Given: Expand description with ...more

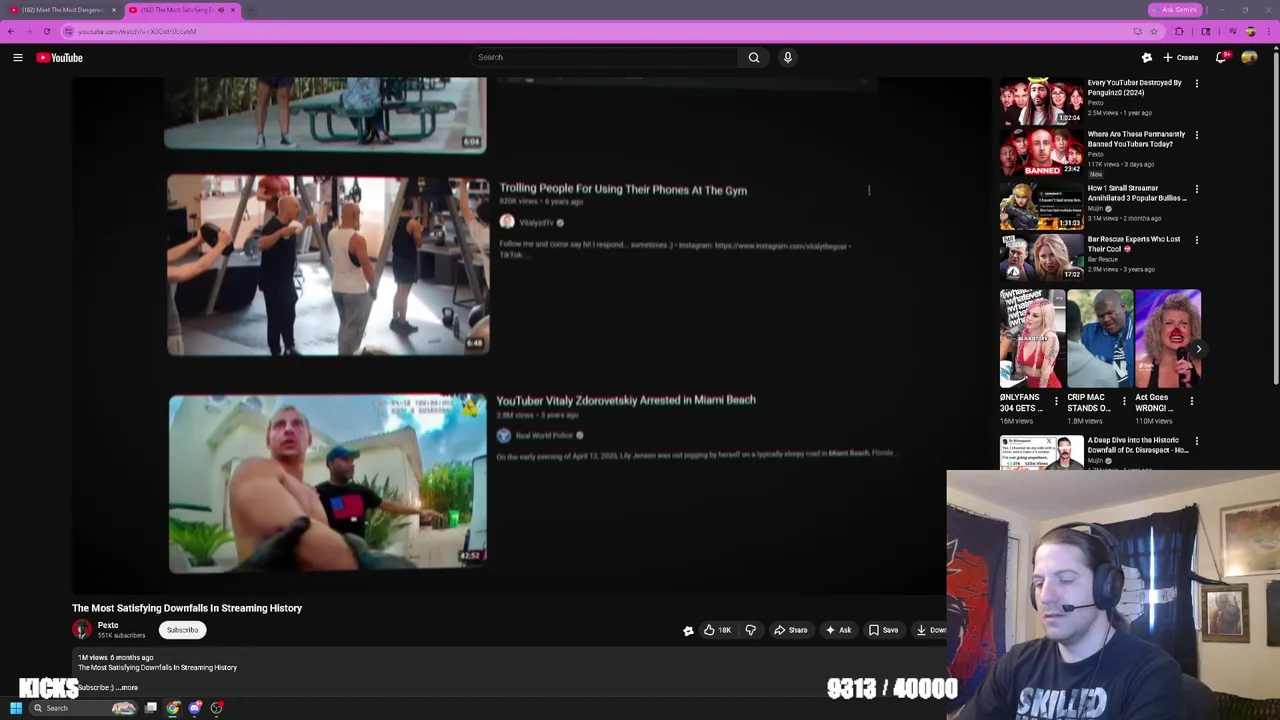Looking at the screenshot, I should pyautogui.click(x=128, y=687).
